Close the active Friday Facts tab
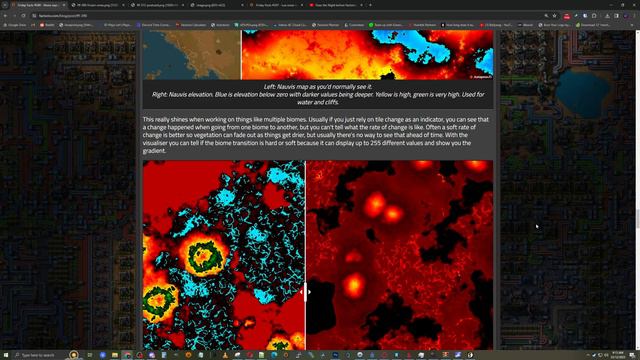This screenshot has width=640, height=360. point(64,5)
